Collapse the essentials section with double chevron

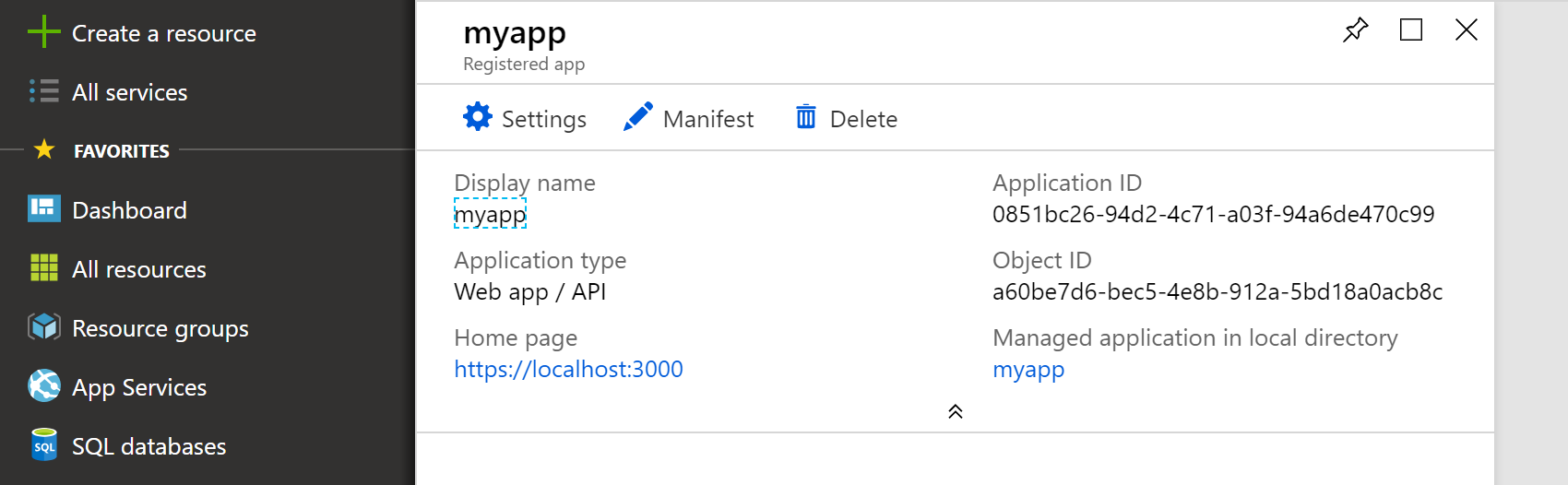[x=956, y=411]
